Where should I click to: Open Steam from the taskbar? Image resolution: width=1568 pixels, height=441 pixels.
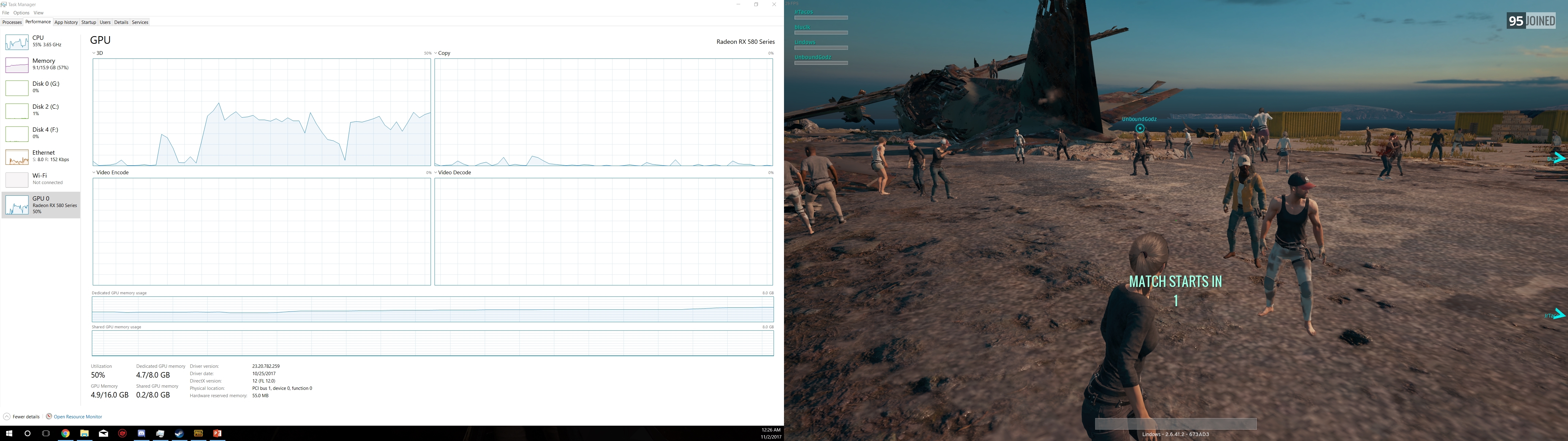coord(179,434)
